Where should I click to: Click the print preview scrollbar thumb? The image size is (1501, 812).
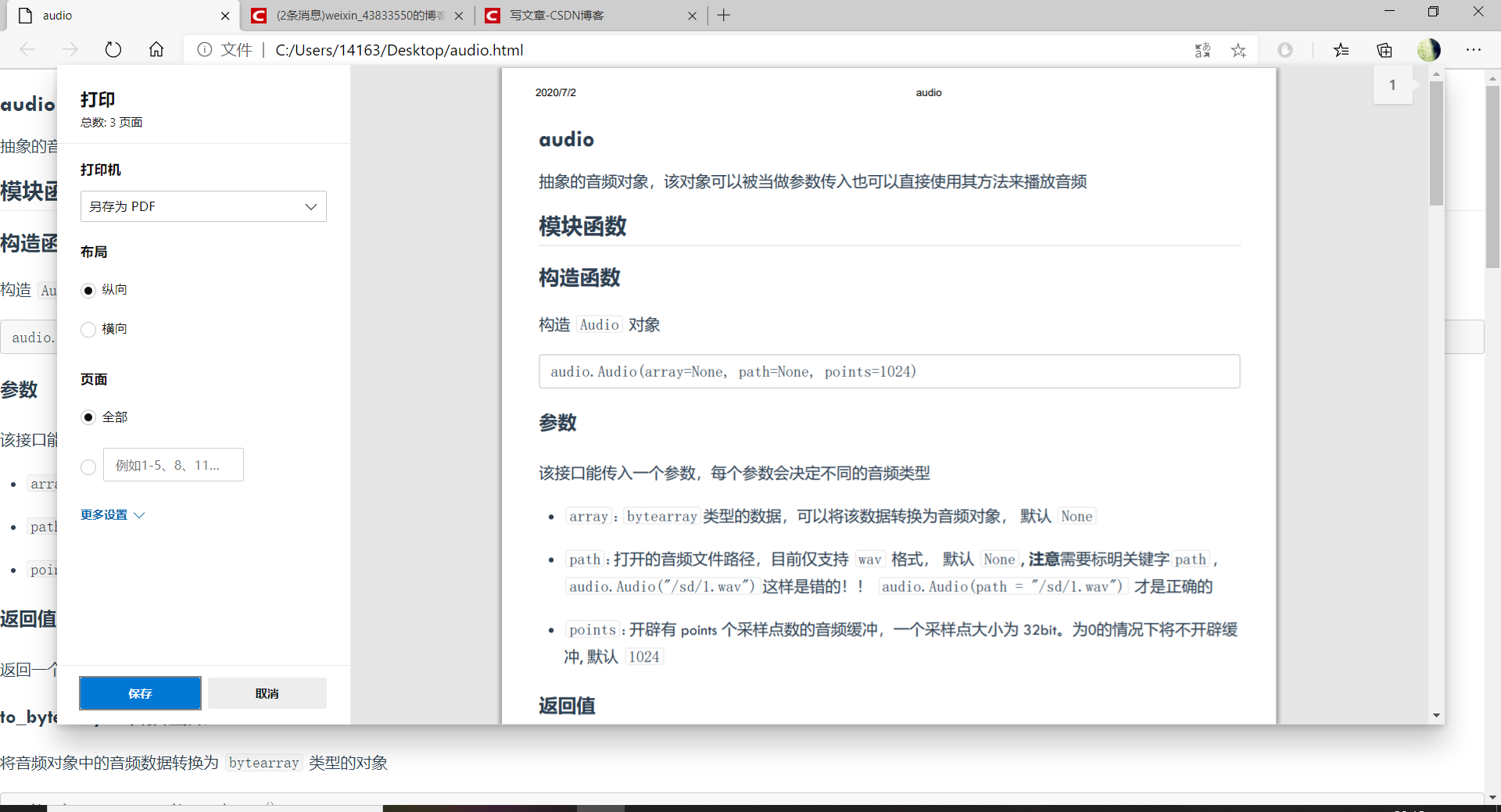coord(1436,144)
